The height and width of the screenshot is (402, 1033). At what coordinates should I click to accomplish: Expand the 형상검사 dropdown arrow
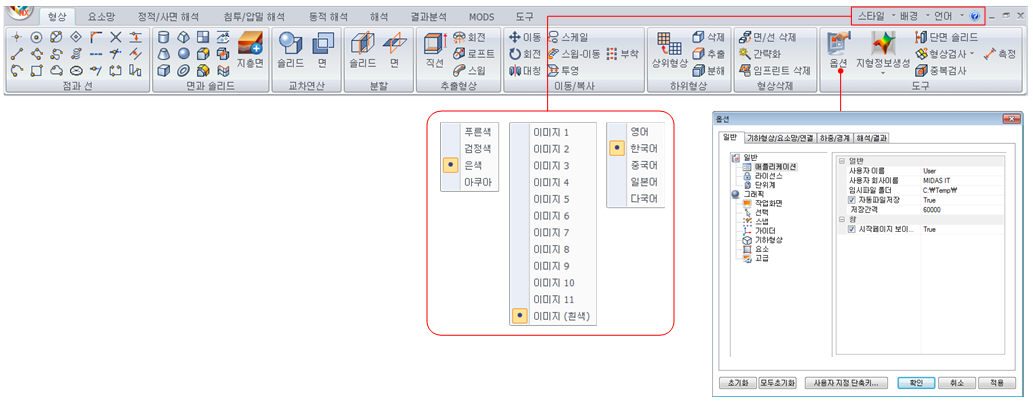point(972,54)
